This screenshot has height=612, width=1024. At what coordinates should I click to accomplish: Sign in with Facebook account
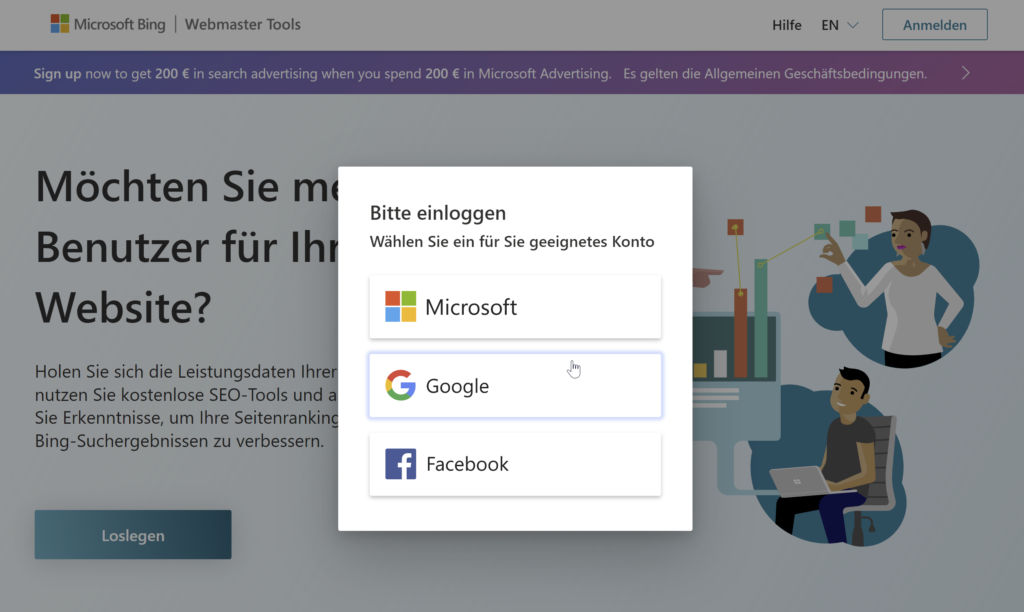tap(515, 464)
